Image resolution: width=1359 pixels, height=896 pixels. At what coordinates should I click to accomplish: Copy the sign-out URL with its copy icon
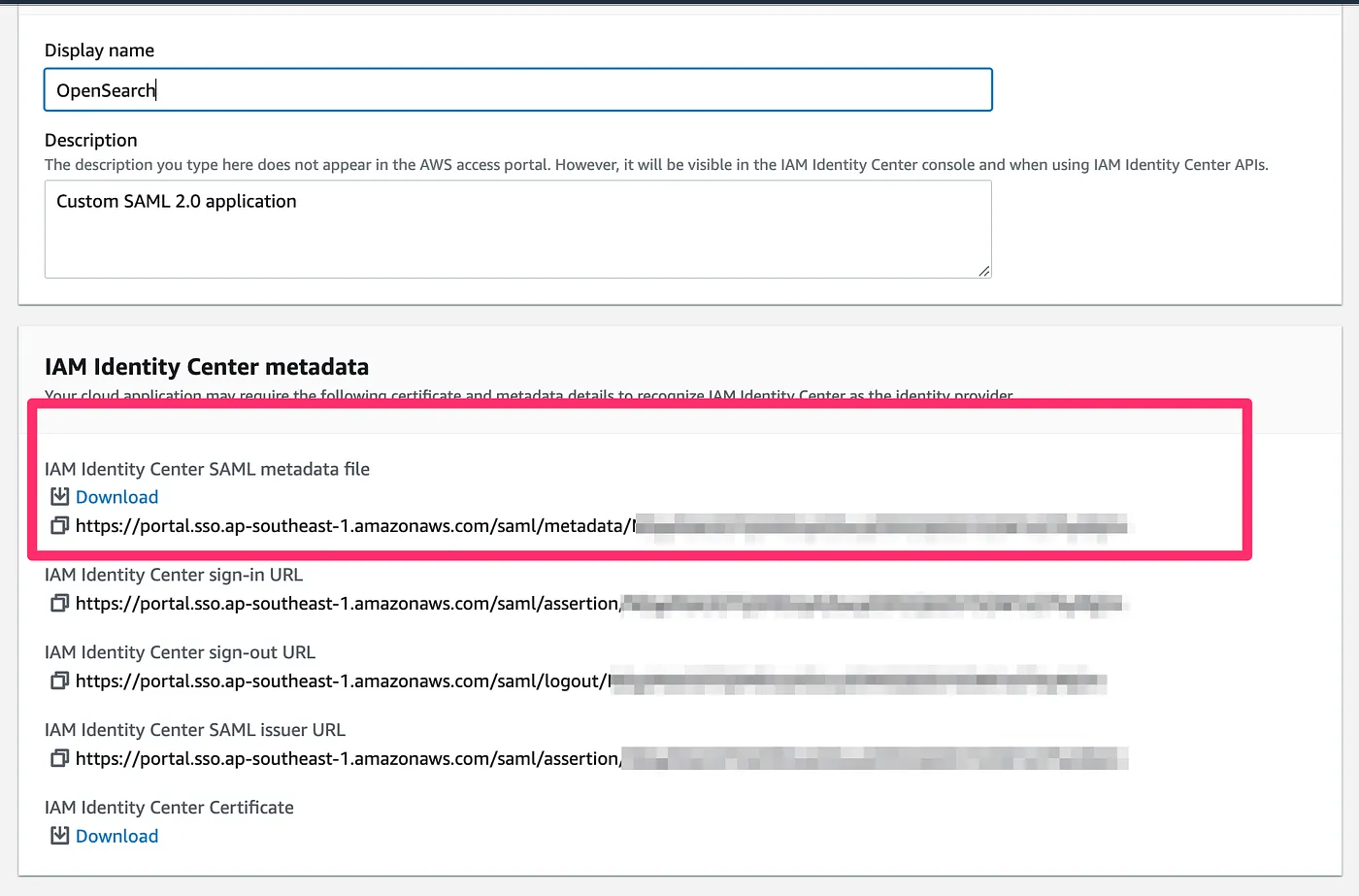pyautogui.click(x=60, y=680)
